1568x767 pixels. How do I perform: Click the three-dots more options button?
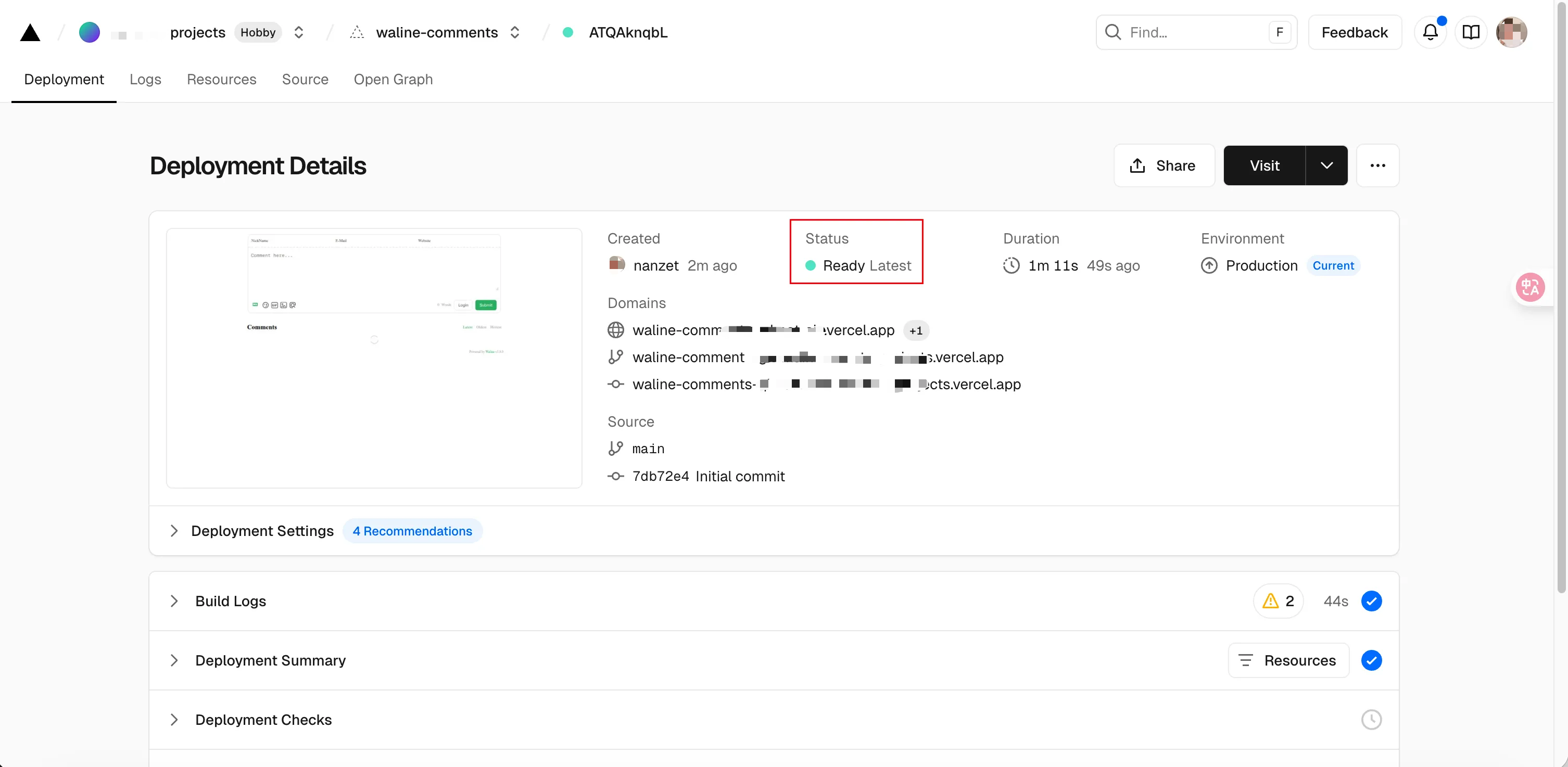1377,165
